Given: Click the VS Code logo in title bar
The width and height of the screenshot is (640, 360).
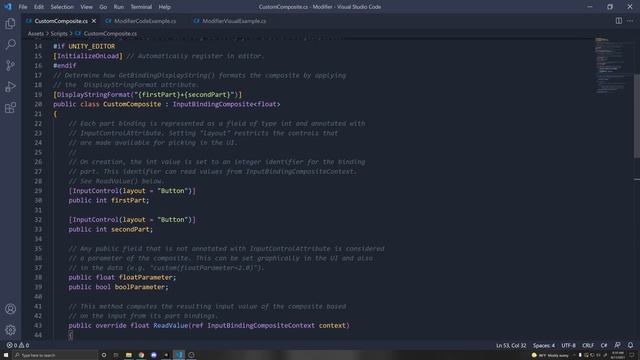Looking at the screenshot, I should point(8,7).
